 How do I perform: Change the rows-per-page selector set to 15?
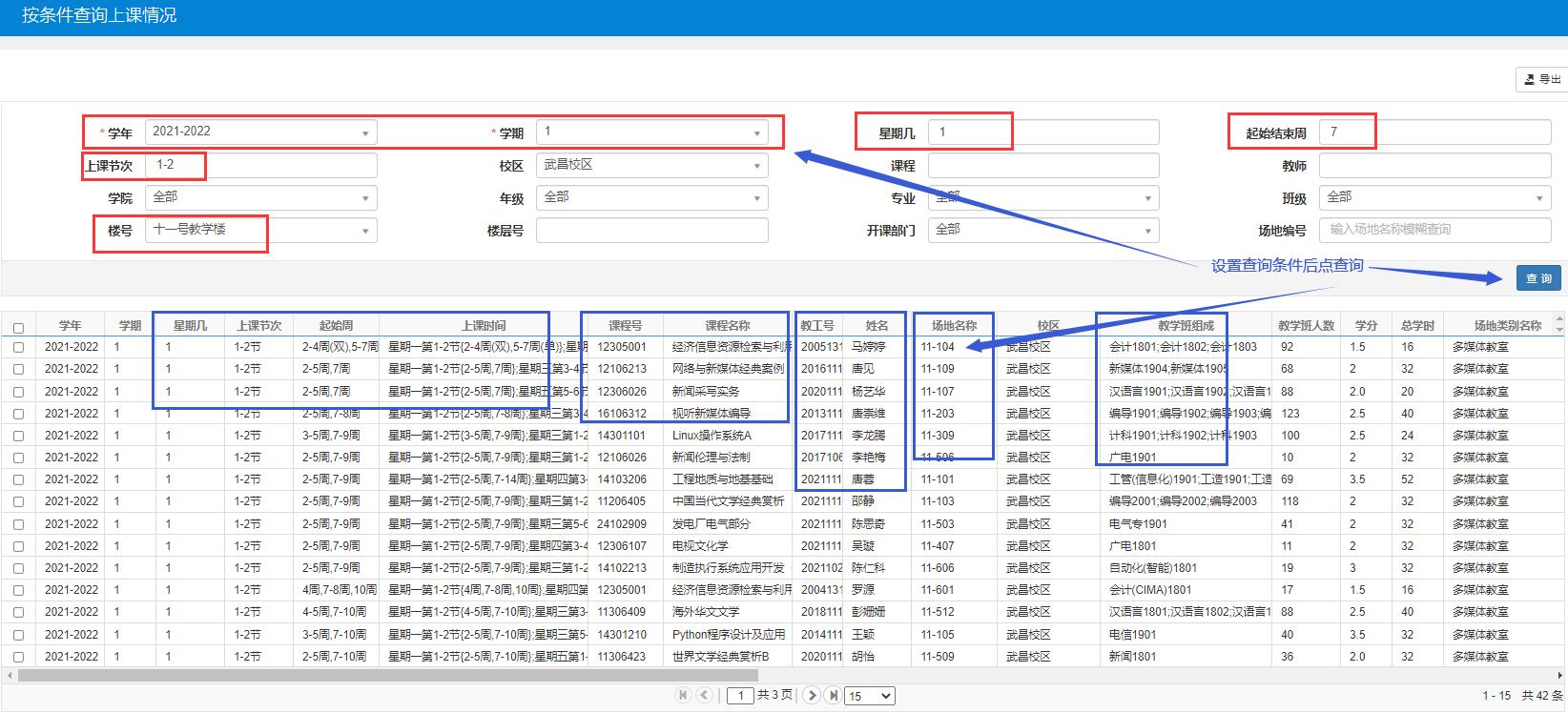point(870,696)
